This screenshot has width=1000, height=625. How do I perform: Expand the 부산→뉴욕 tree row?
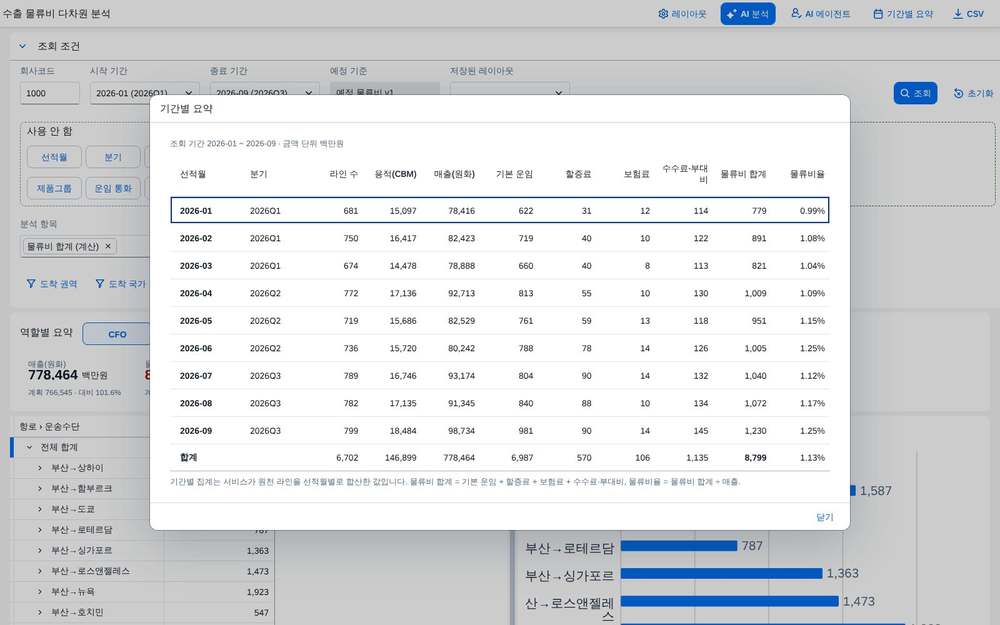(40, 592)
